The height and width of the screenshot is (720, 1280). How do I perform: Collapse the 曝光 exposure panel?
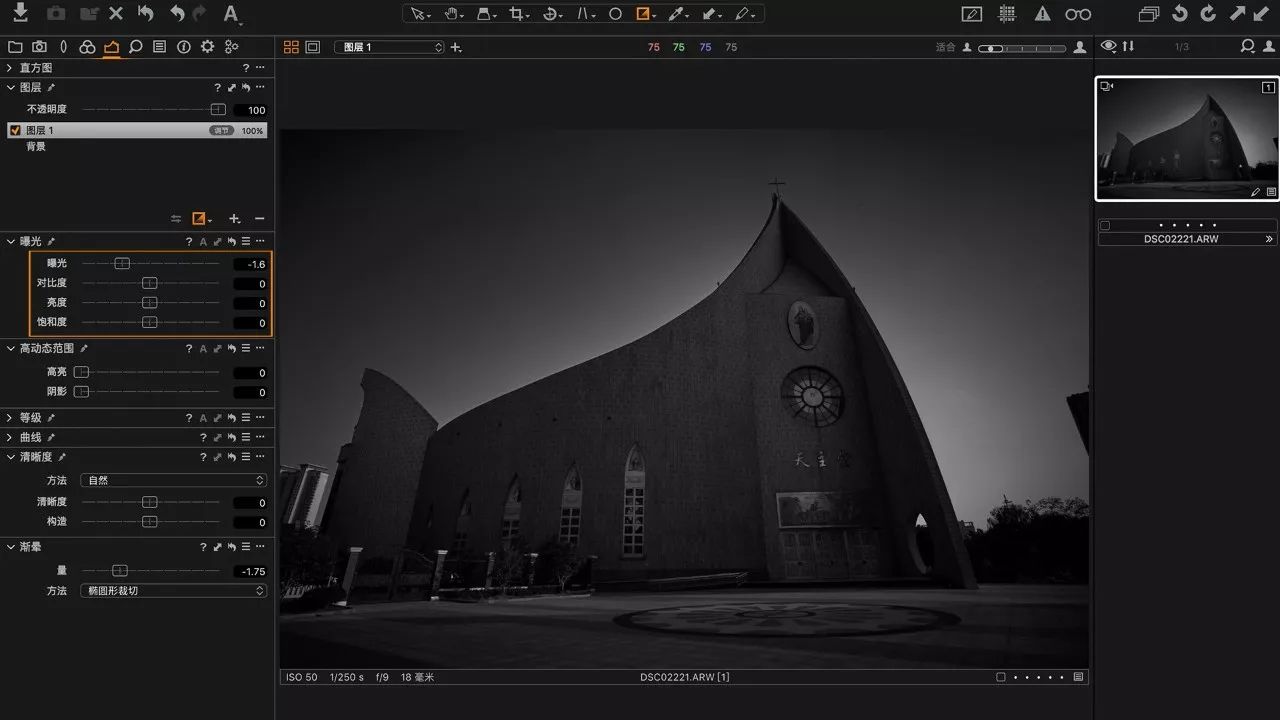click(x=9, y=241)
